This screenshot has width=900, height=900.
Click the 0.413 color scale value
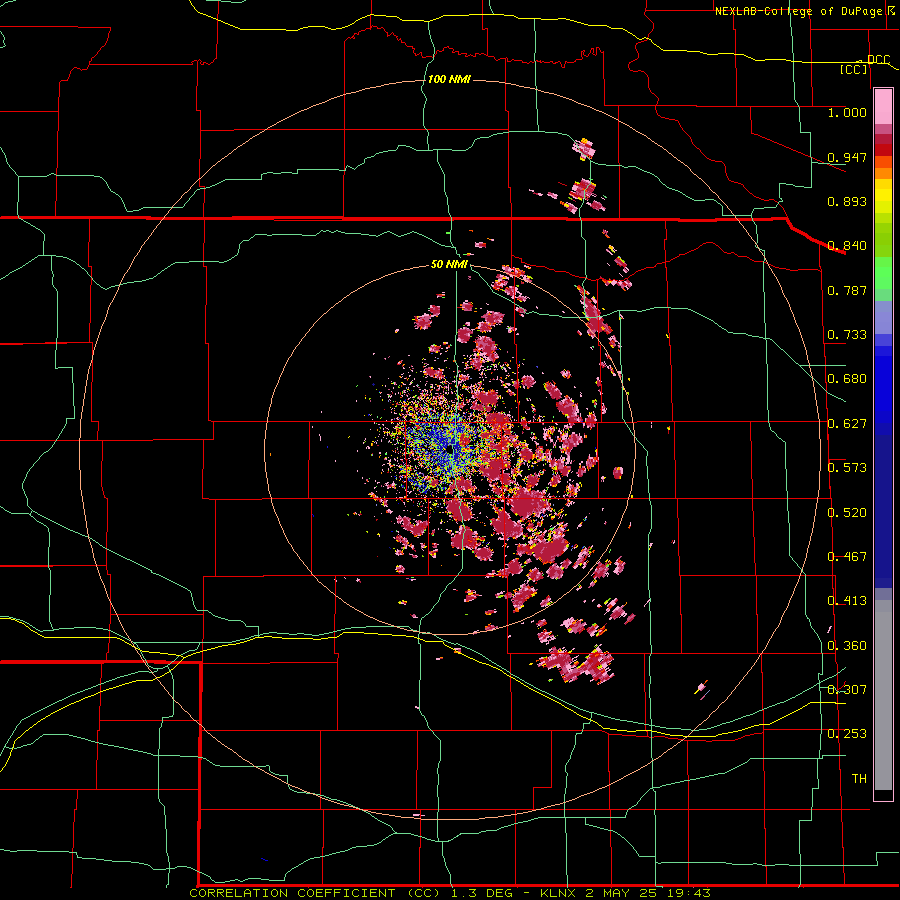(x=847, y=601)
